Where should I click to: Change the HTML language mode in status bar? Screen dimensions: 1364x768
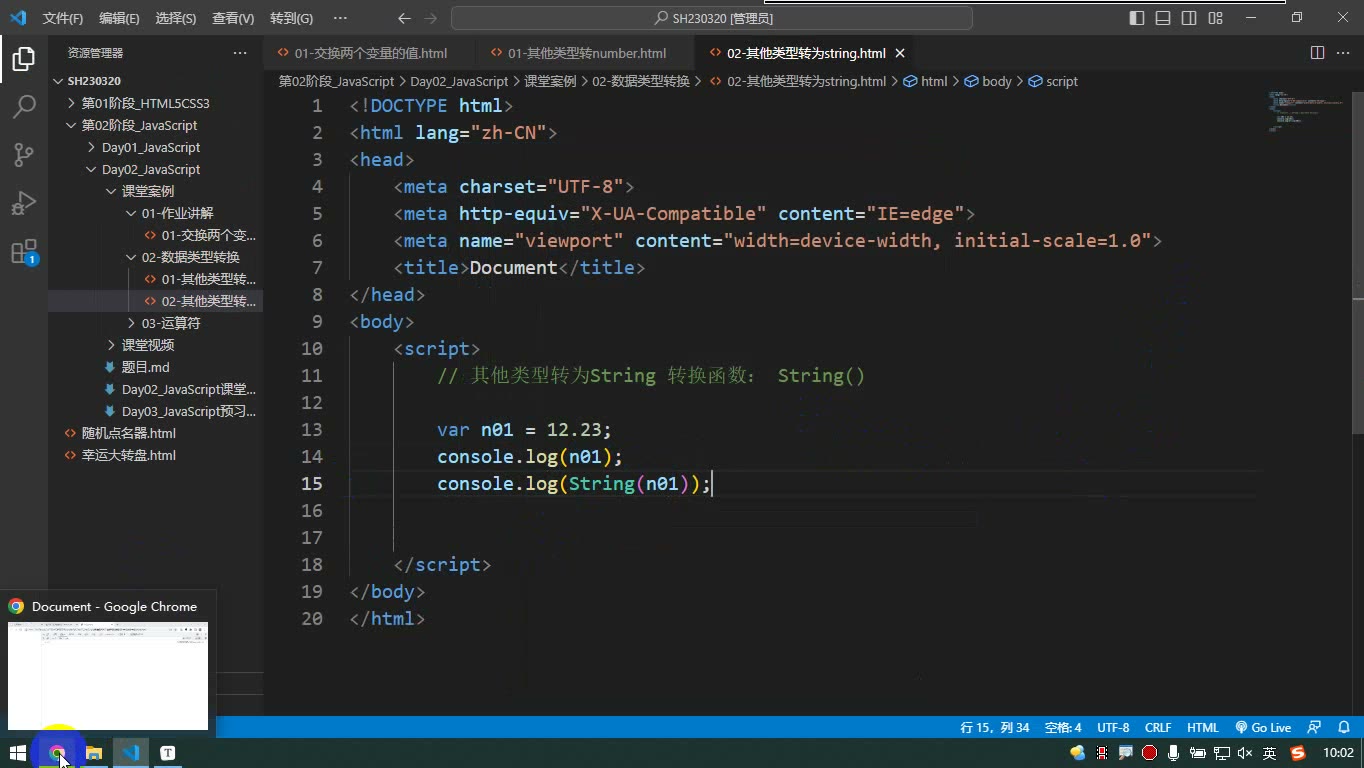tap(1203, 728)
